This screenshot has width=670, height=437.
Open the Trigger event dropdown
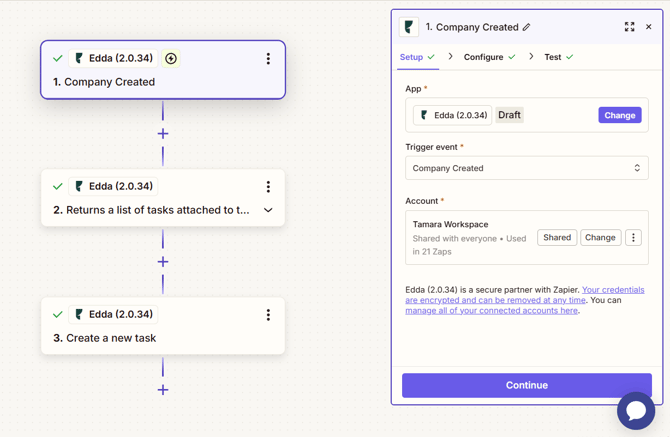[526, 168]
